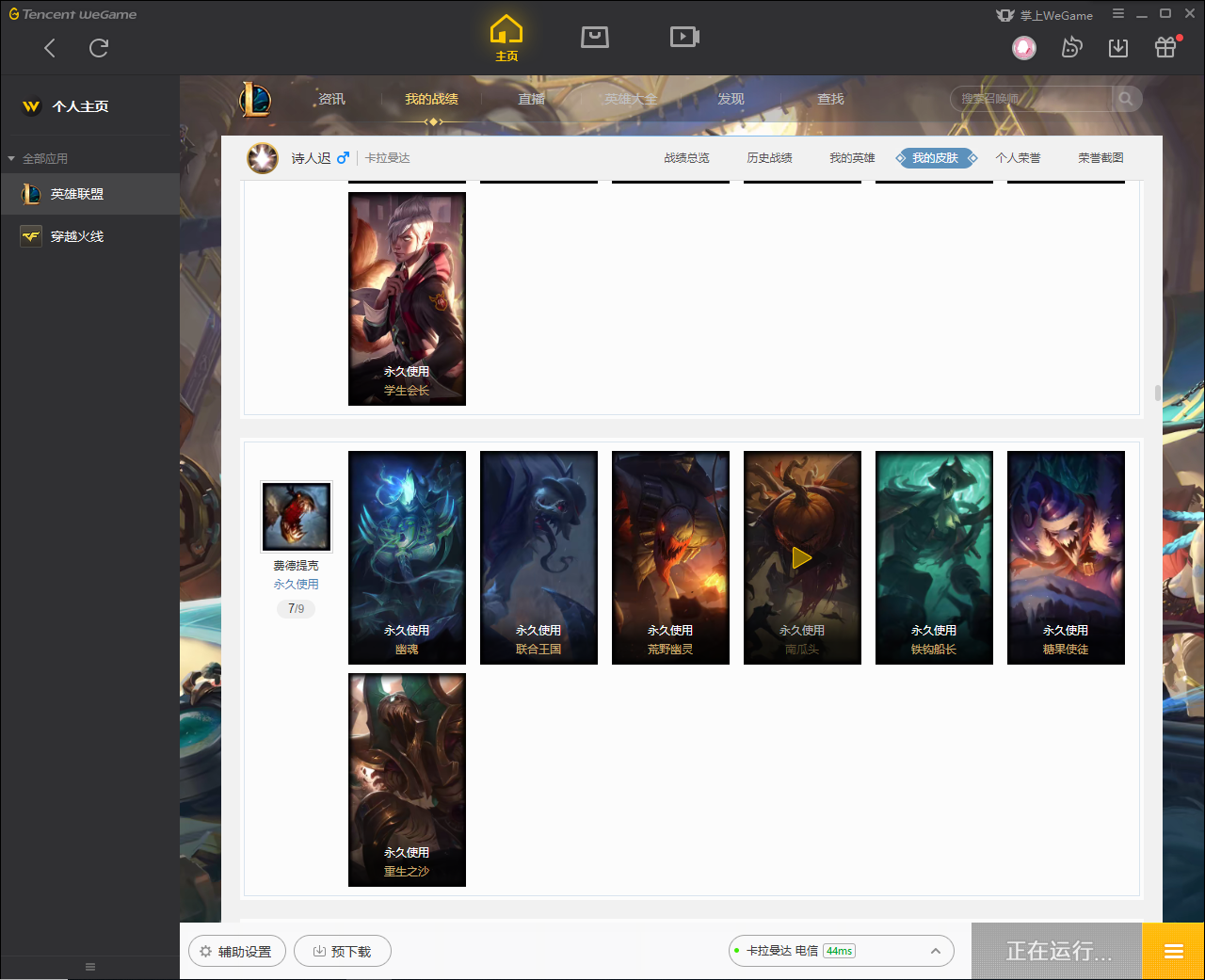Click the pink user avatar icon
Image resolution: width=1205 pixels, height=980 pixels.
[x=1024, y=47]
